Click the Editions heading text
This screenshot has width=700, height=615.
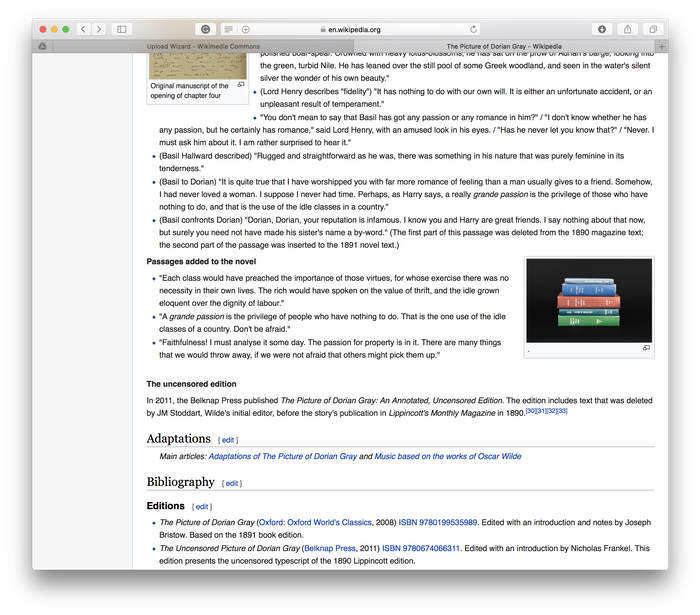165,506
